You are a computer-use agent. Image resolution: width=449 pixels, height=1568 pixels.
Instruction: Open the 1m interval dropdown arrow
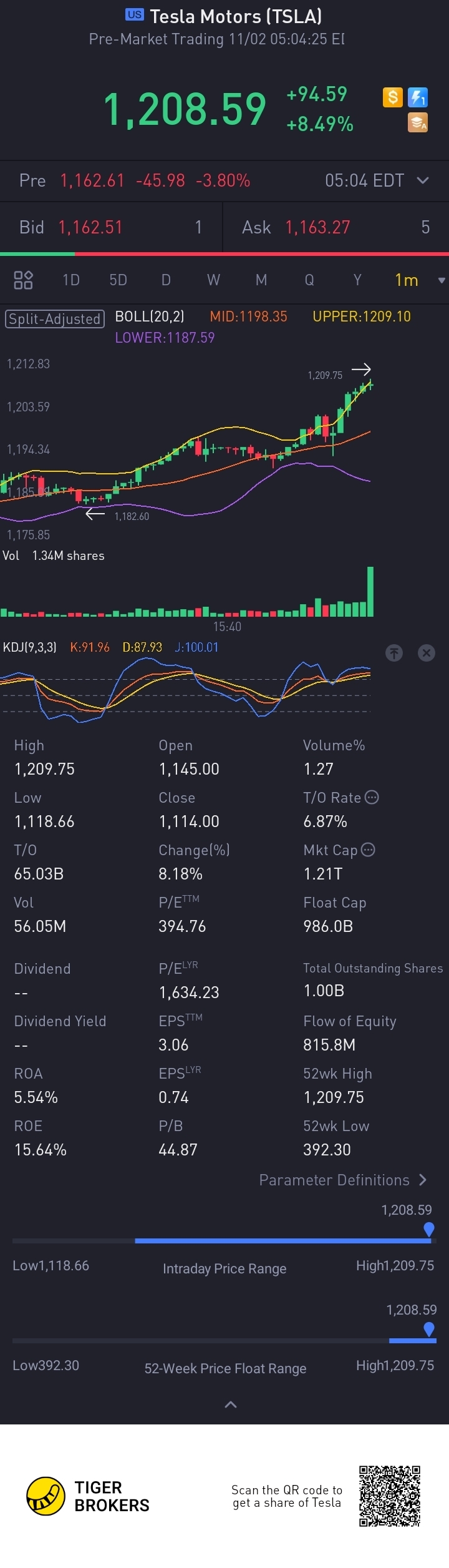coord(442,280)
